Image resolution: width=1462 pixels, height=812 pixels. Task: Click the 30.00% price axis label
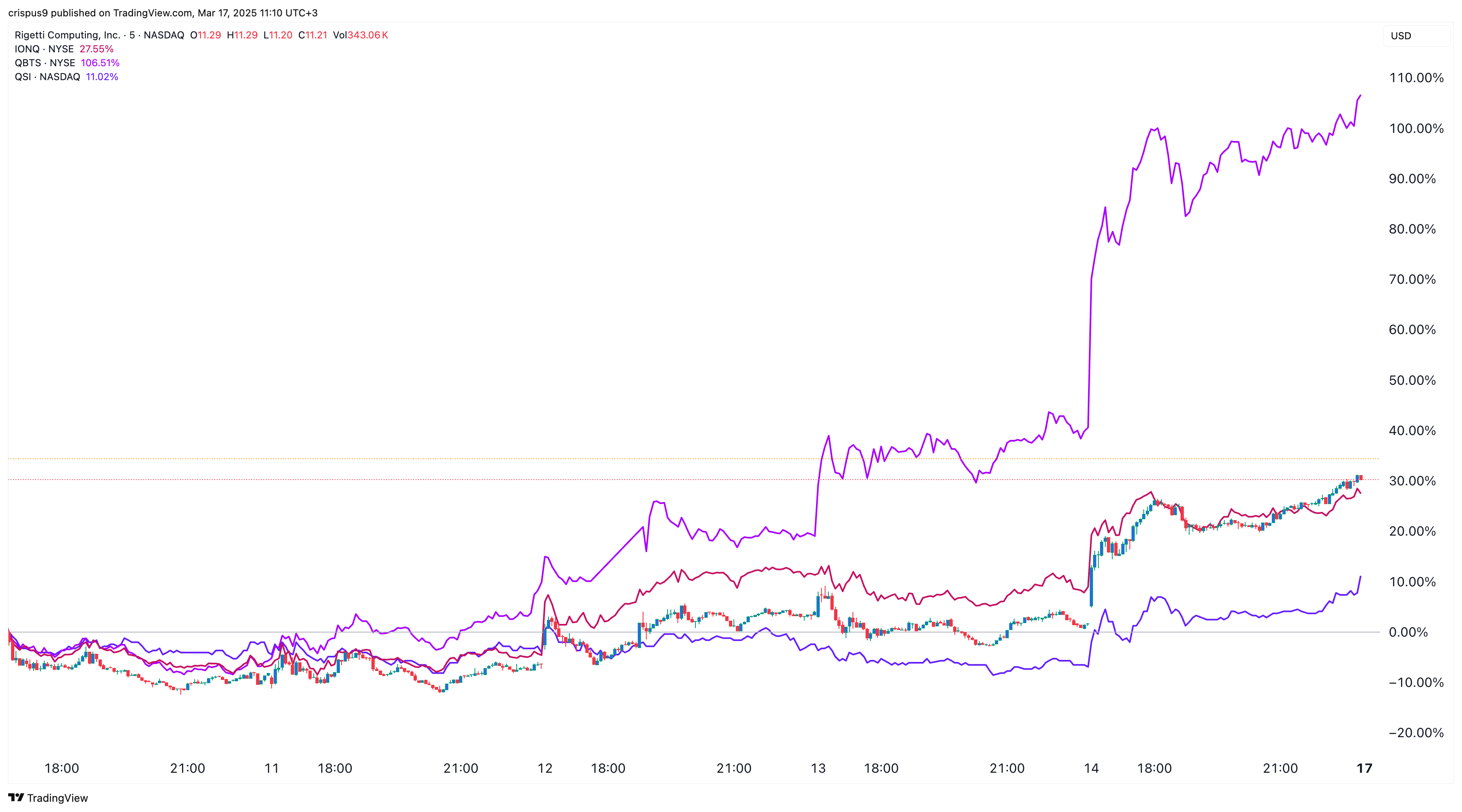click(1412, 481)
